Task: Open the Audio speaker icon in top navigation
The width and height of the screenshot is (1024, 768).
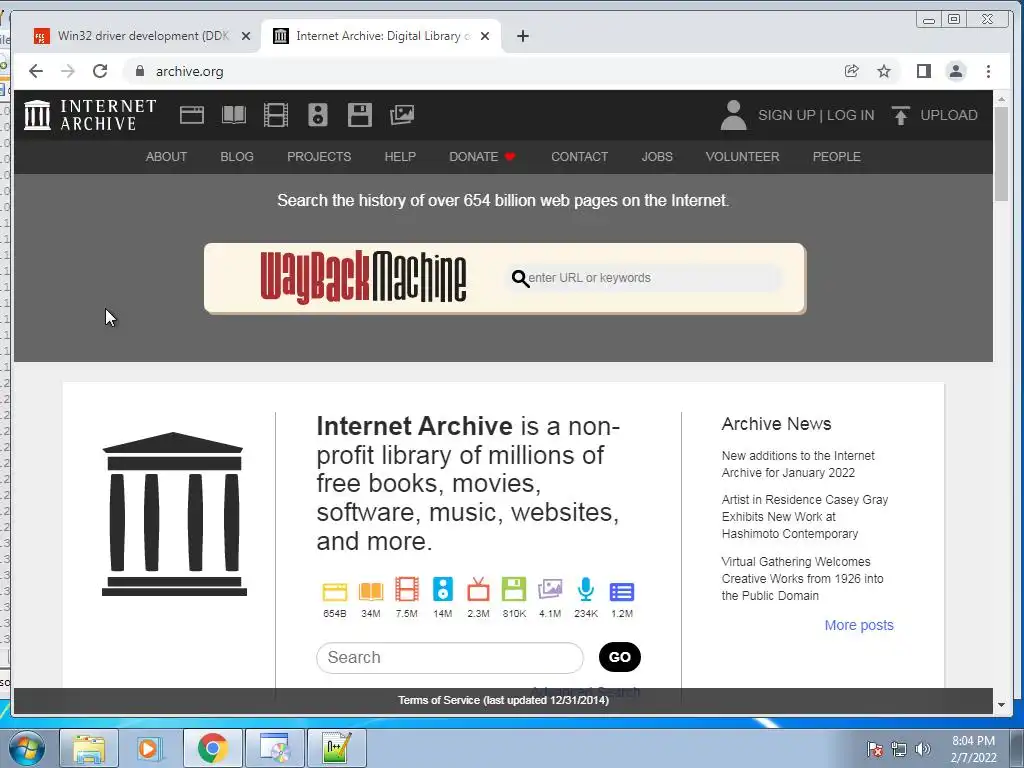Action: 318,115
